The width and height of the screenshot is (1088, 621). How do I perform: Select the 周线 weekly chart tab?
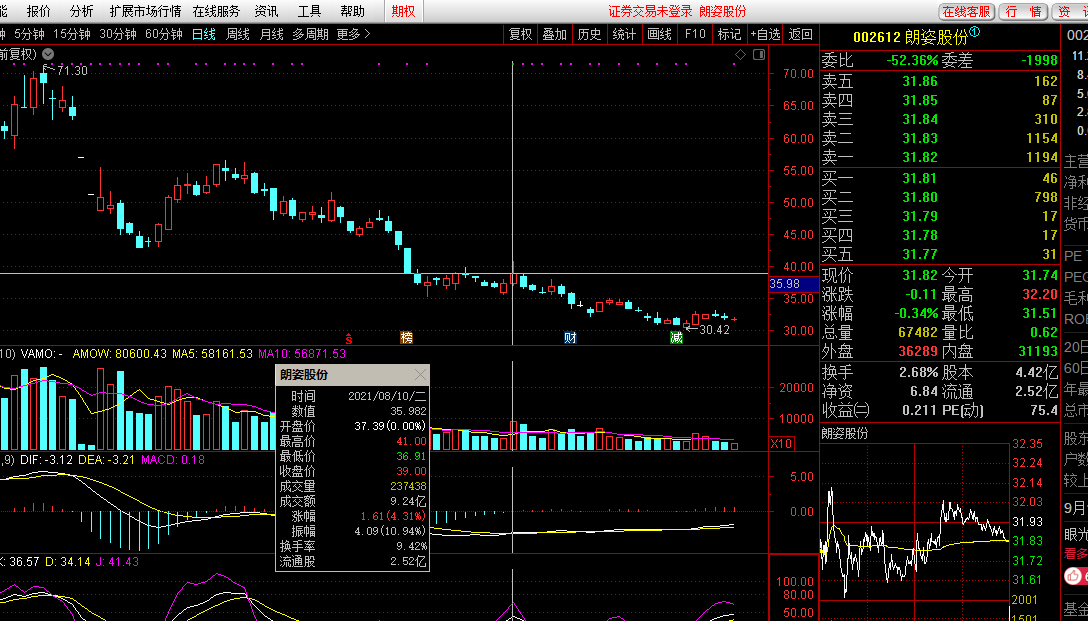(x=237, y=34)
